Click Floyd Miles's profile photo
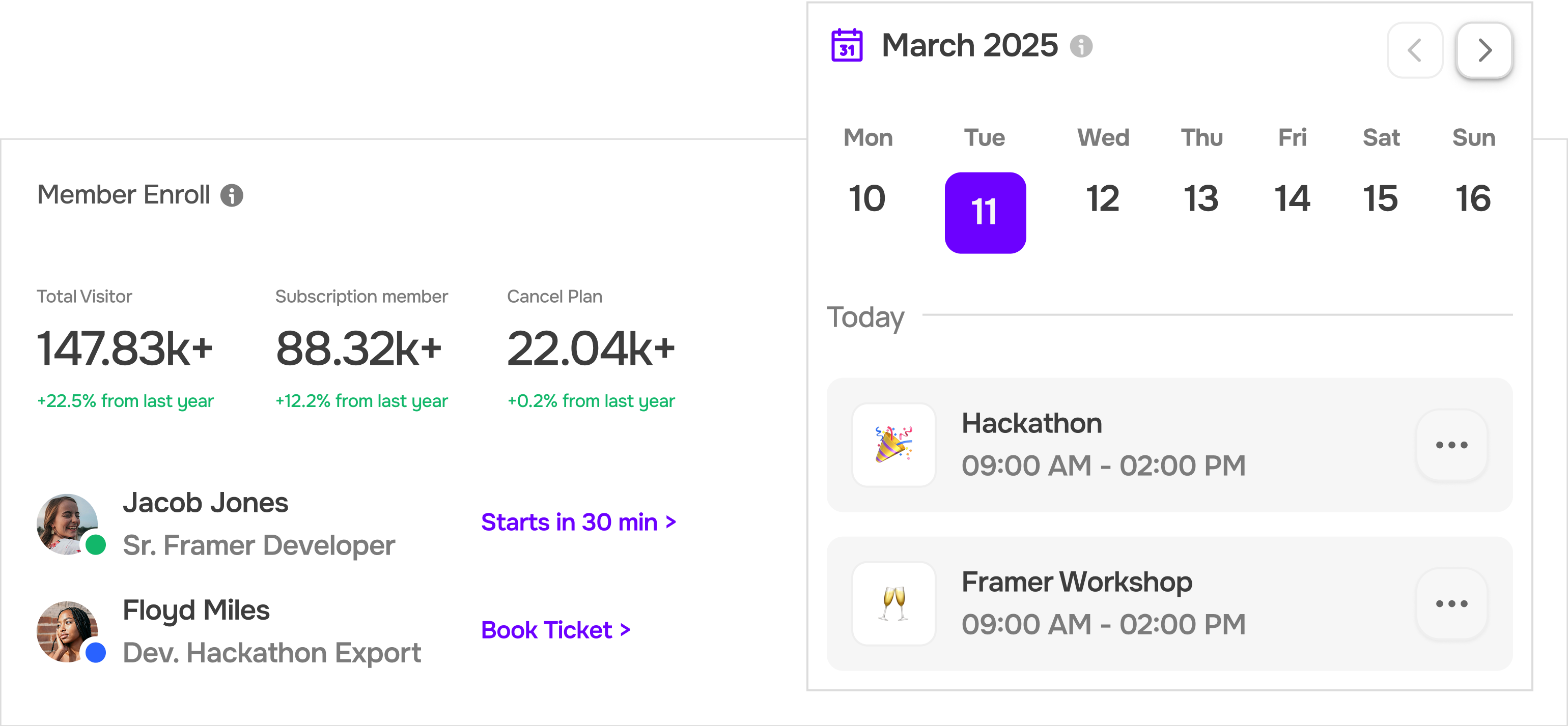Screen dimensions: 1568x726 click(x=67, y=631)
